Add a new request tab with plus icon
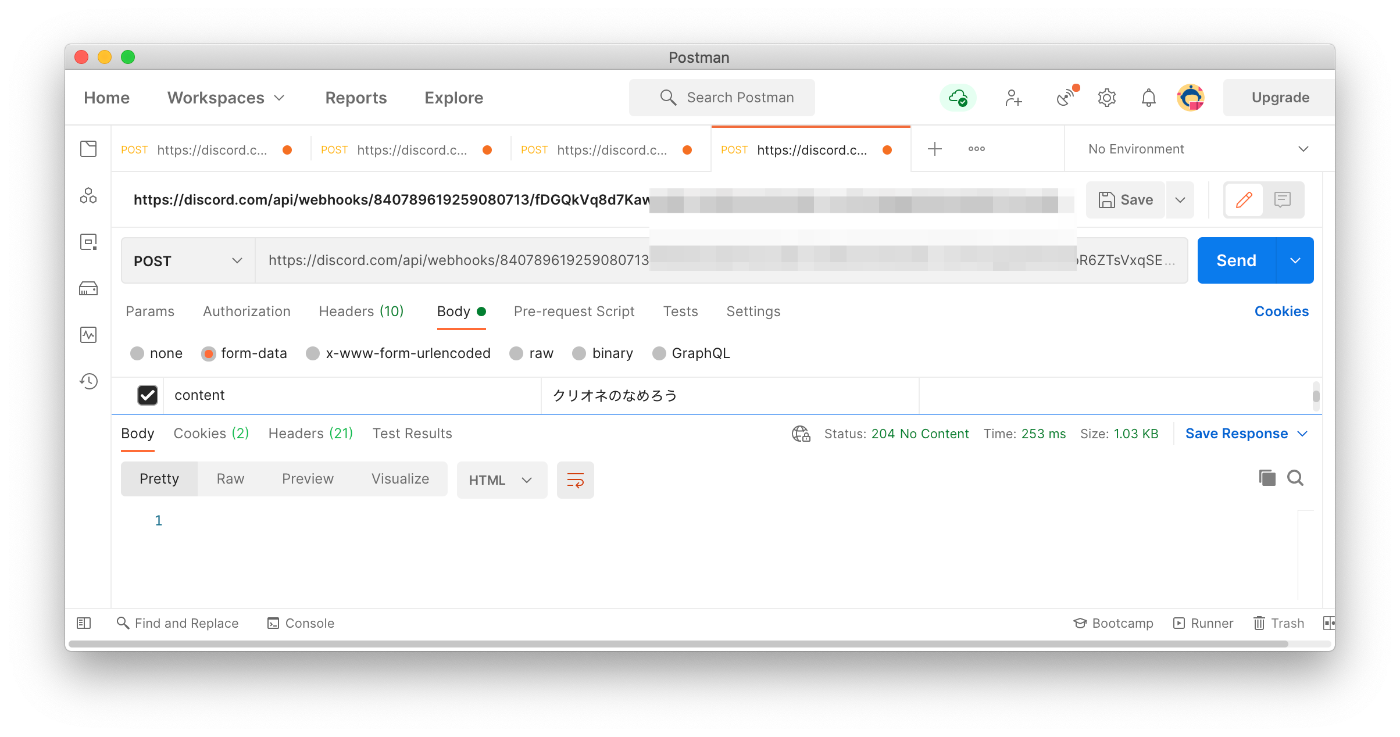 935,149
